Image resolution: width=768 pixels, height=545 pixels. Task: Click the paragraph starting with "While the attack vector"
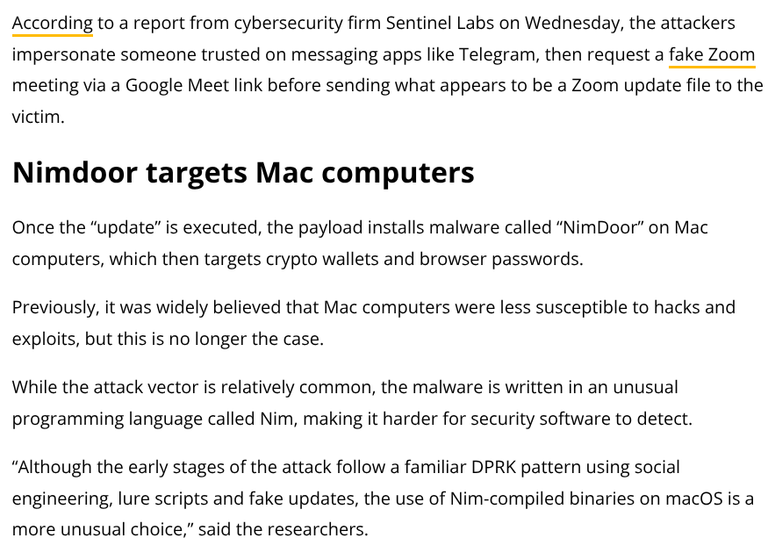[x=352, y=403]
